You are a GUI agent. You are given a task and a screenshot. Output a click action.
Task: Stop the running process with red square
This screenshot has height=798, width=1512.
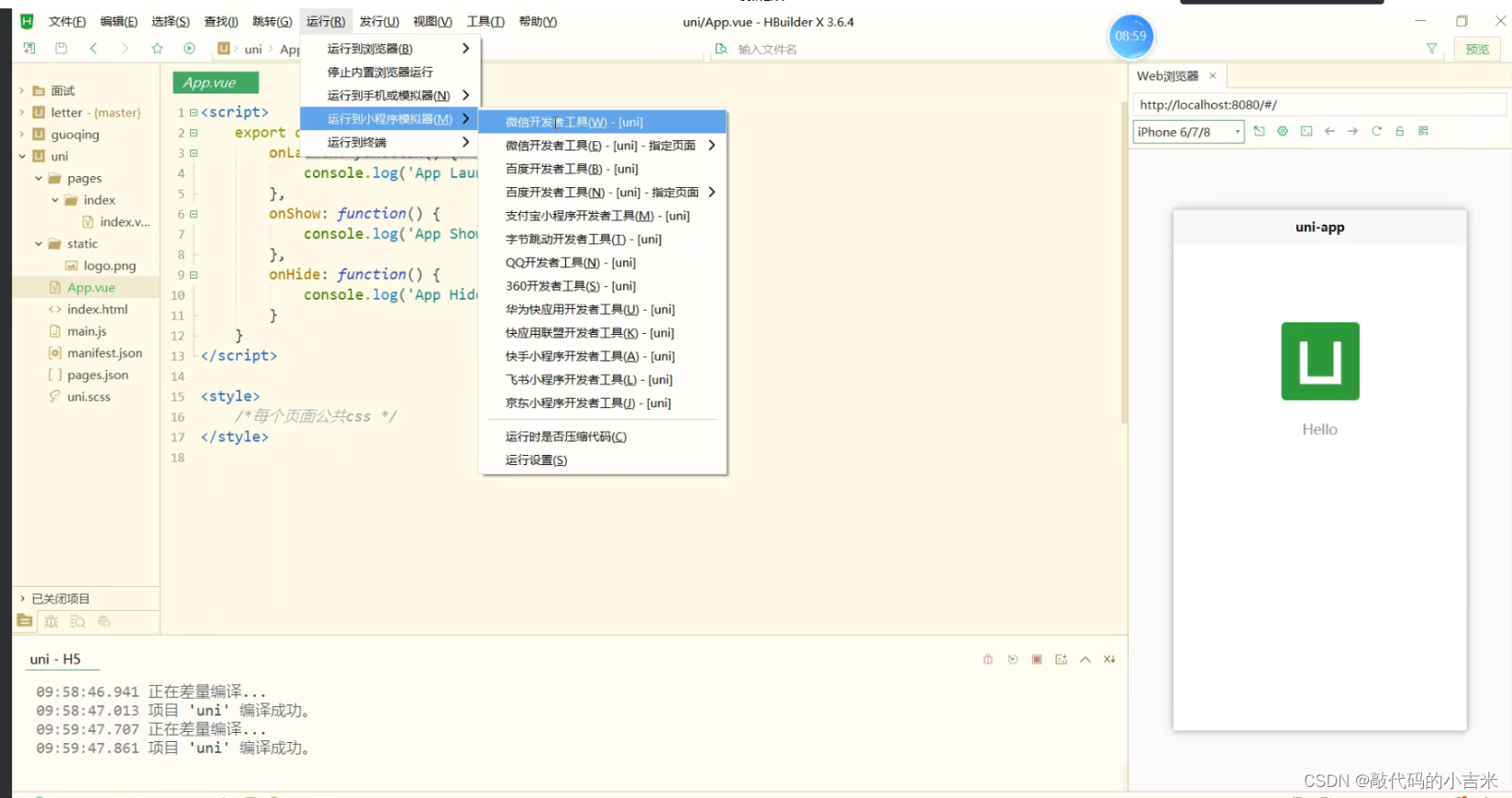coord(1037,659)
